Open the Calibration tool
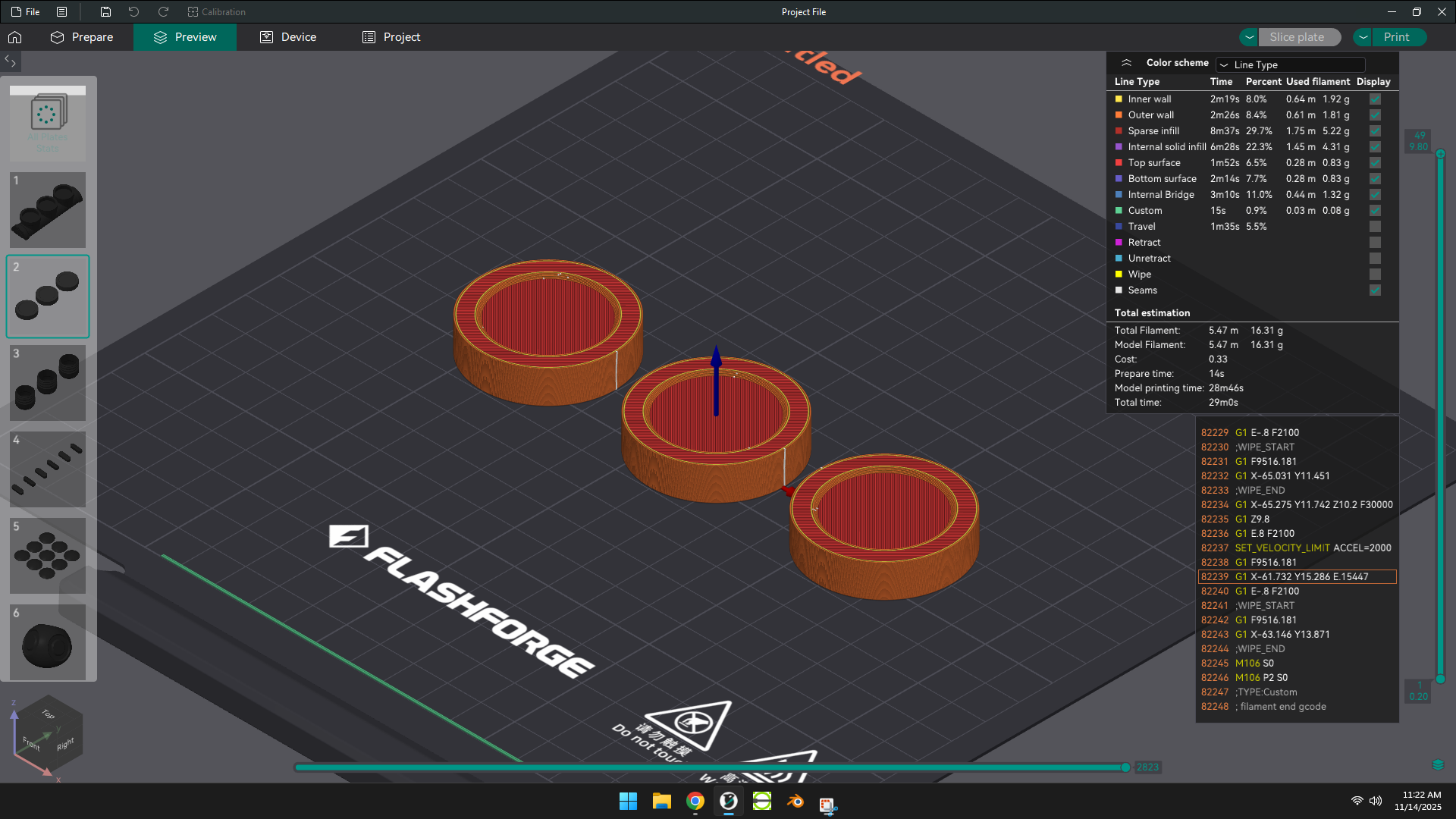The image size is (1456, 819). click(216, 12)
